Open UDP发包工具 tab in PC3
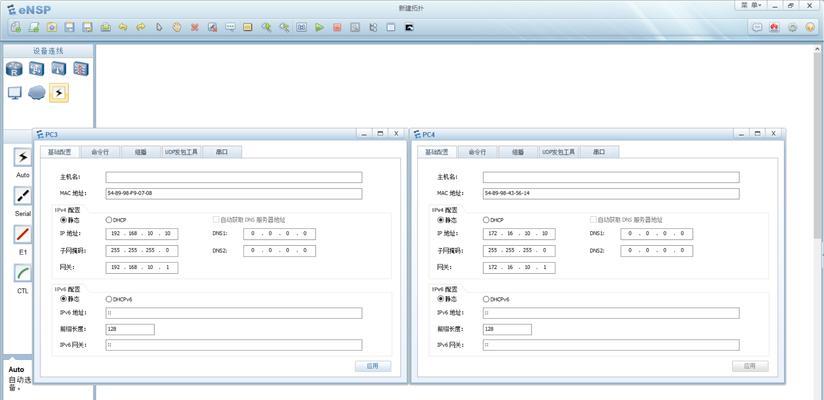 click(x=182, y=152)
